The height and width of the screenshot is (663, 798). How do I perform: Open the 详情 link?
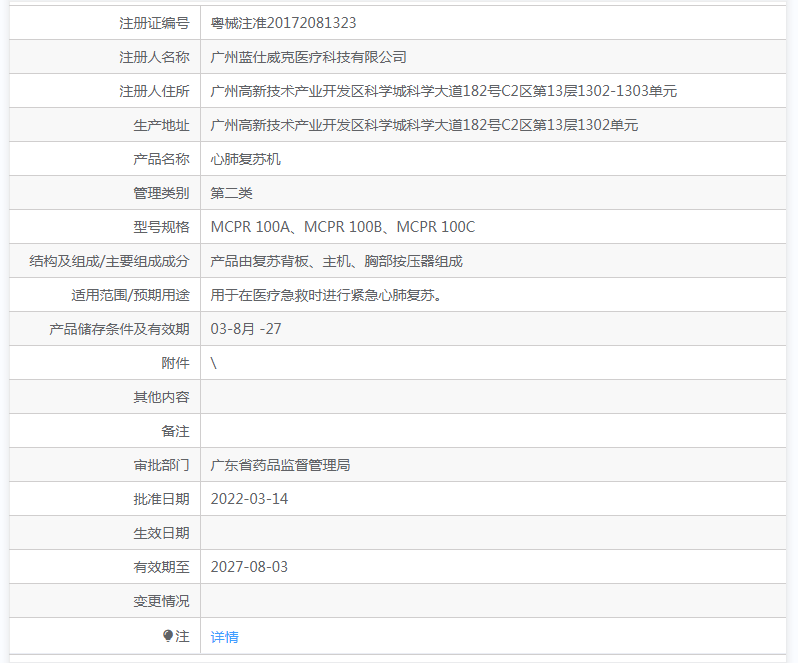[x=225, y=637]
